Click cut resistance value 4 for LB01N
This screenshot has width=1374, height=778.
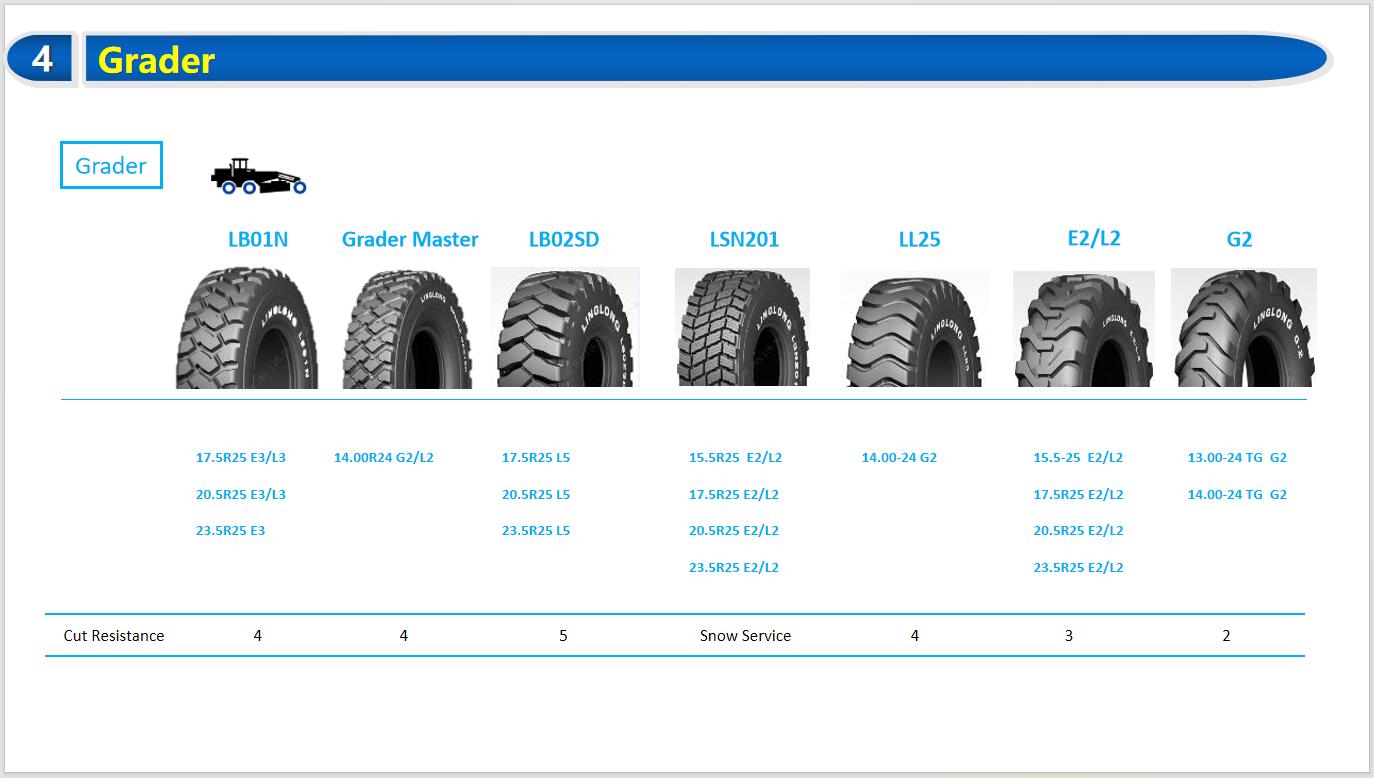coord(257,635)
